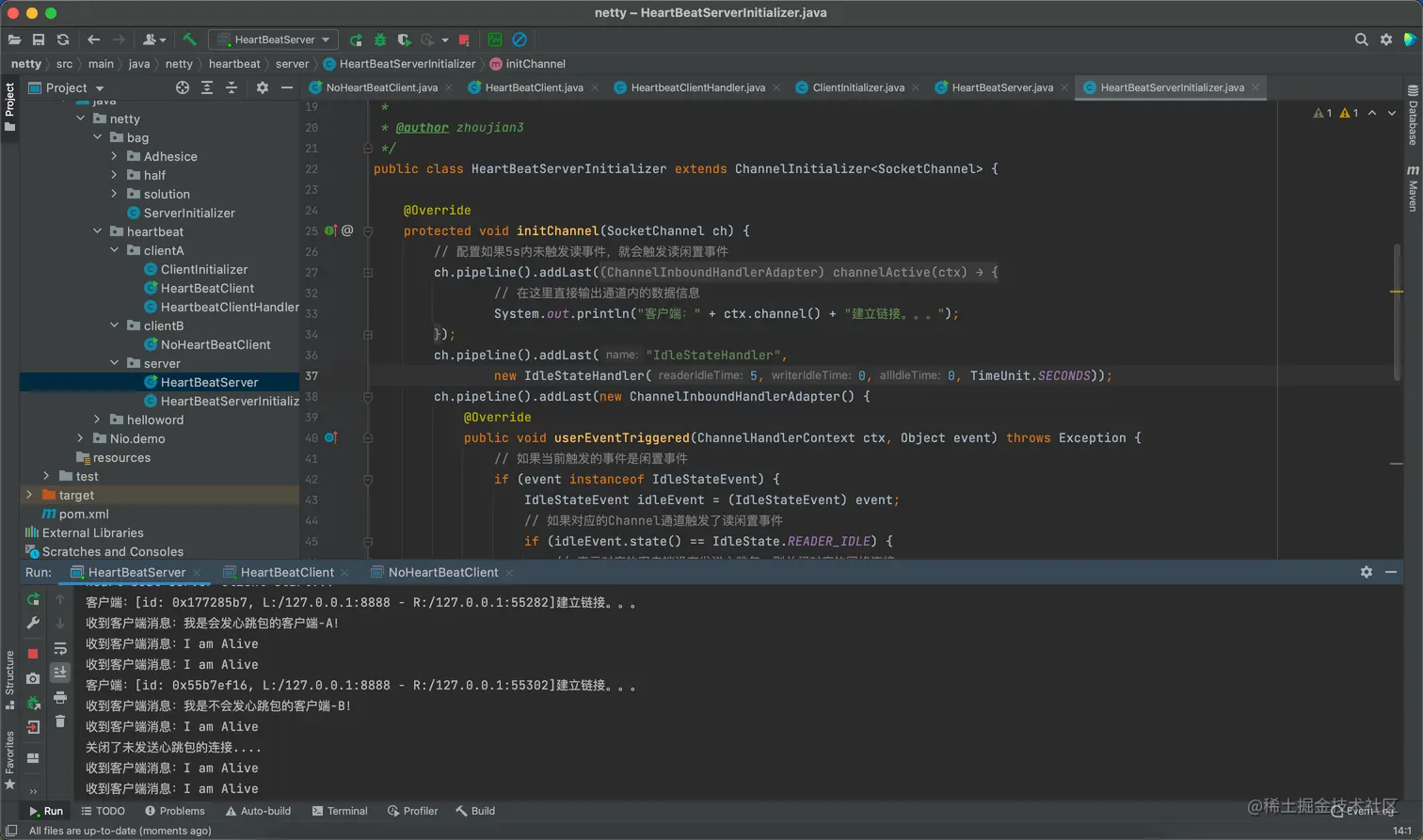The image size is (1423, 840).
Task: Switch to the HeartbeatClientHandler.java editor tab
Action: coord(696,87)
